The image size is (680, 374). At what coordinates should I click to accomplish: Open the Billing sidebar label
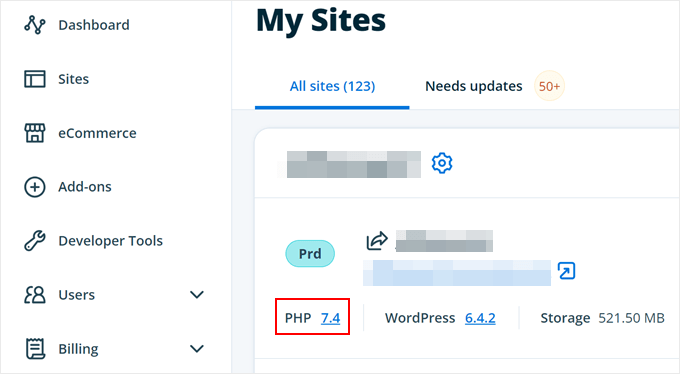tap(78, 349)
